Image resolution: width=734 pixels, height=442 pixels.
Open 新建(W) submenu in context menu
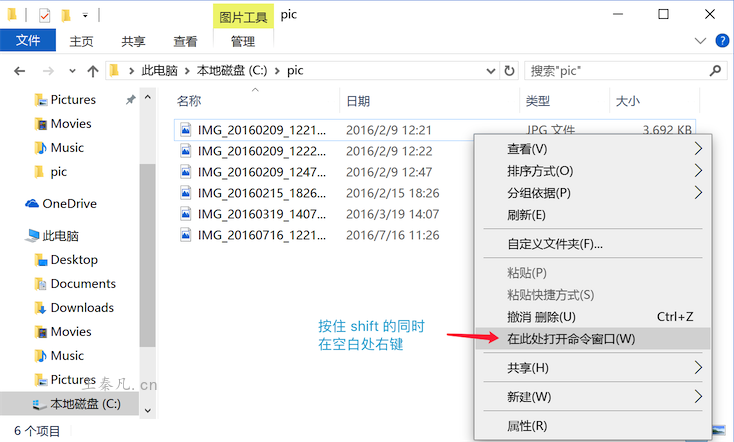593,397
